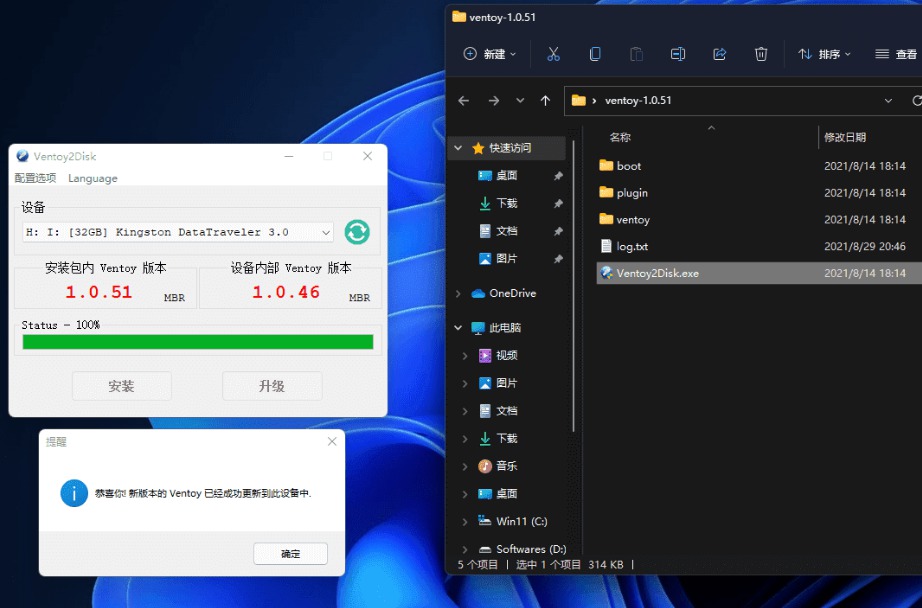The height and width of the screenshot is (608, 922).
Task: Open the device dropdown showing Kingston DataTraveler
Action: [x=178, y=232]
